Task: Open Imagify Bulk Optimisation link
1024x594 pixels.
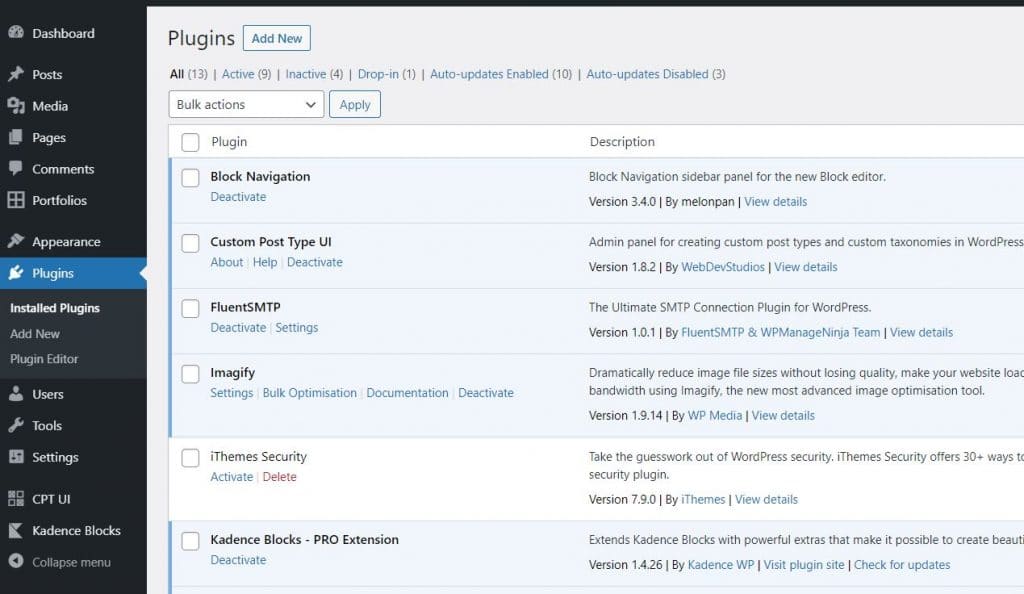Action: click(x=310, y=392)
